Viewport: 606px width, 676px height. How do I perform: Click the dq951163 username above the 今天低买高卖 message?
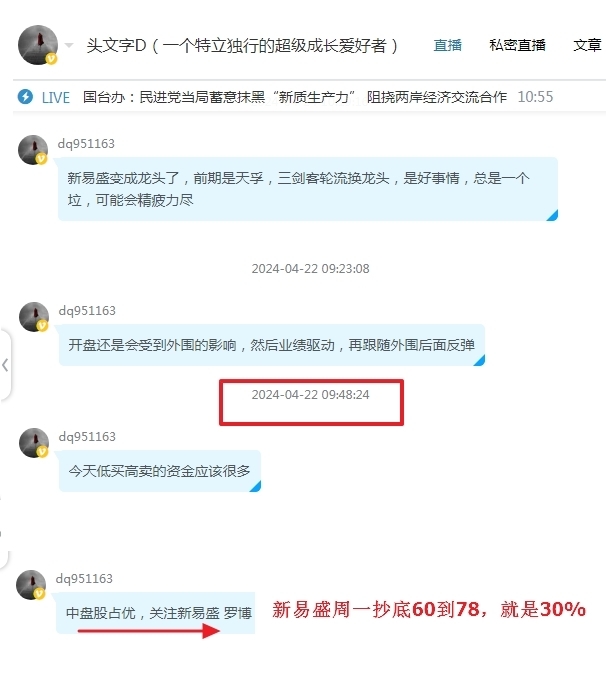click(87, 437)
